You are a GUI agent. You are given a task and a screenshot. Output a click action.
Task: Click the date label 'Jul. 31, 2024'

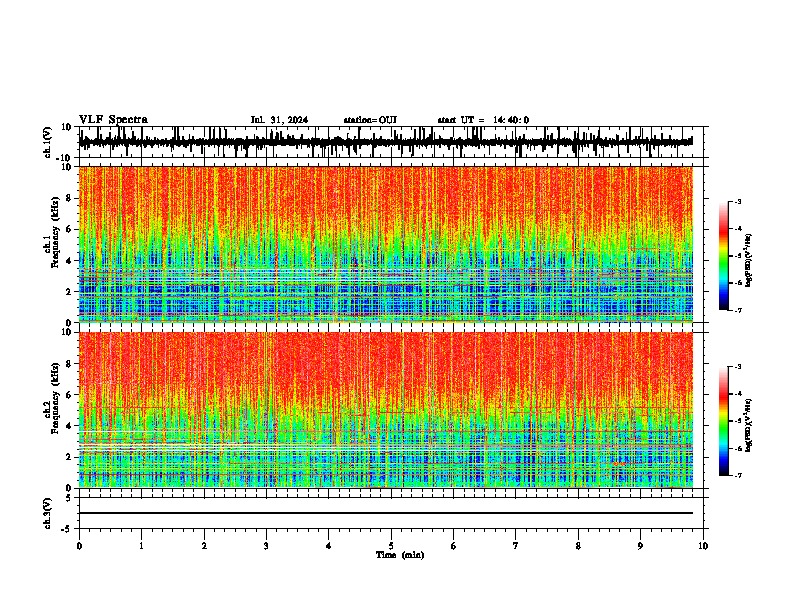pos(279,120)
